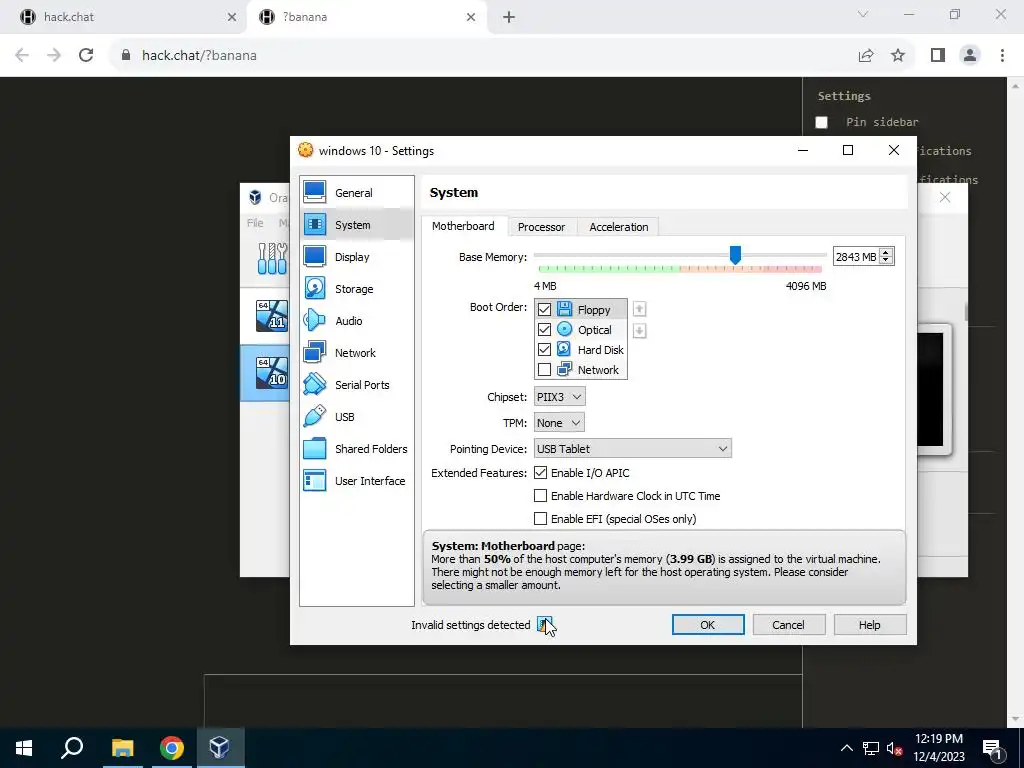This screenshot has width=1024, height=768.
Task: Increase Base Memory with stepper up arrow
Action: (886, 253)
